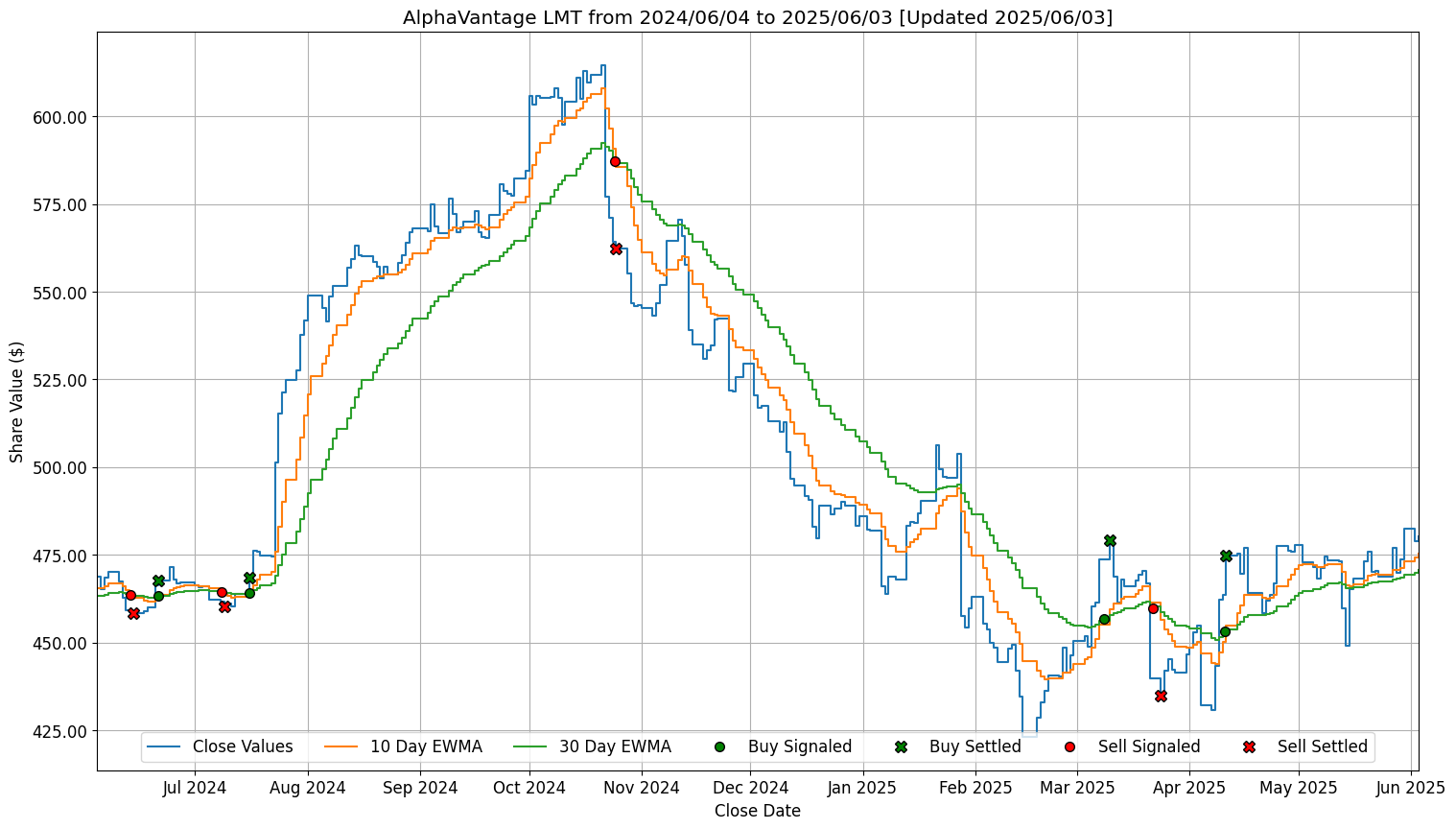Click the 'Jan 2025' x-axis tick label
Viewport: 1456px width, 829px height.
click(862, 789)
